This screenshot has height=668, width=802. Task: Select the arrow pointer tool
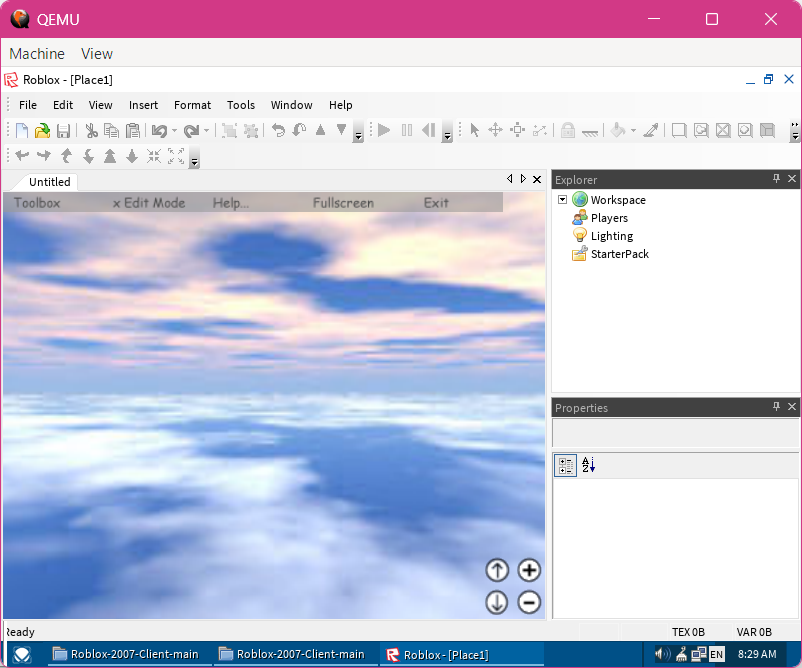(x=475, y=130)
